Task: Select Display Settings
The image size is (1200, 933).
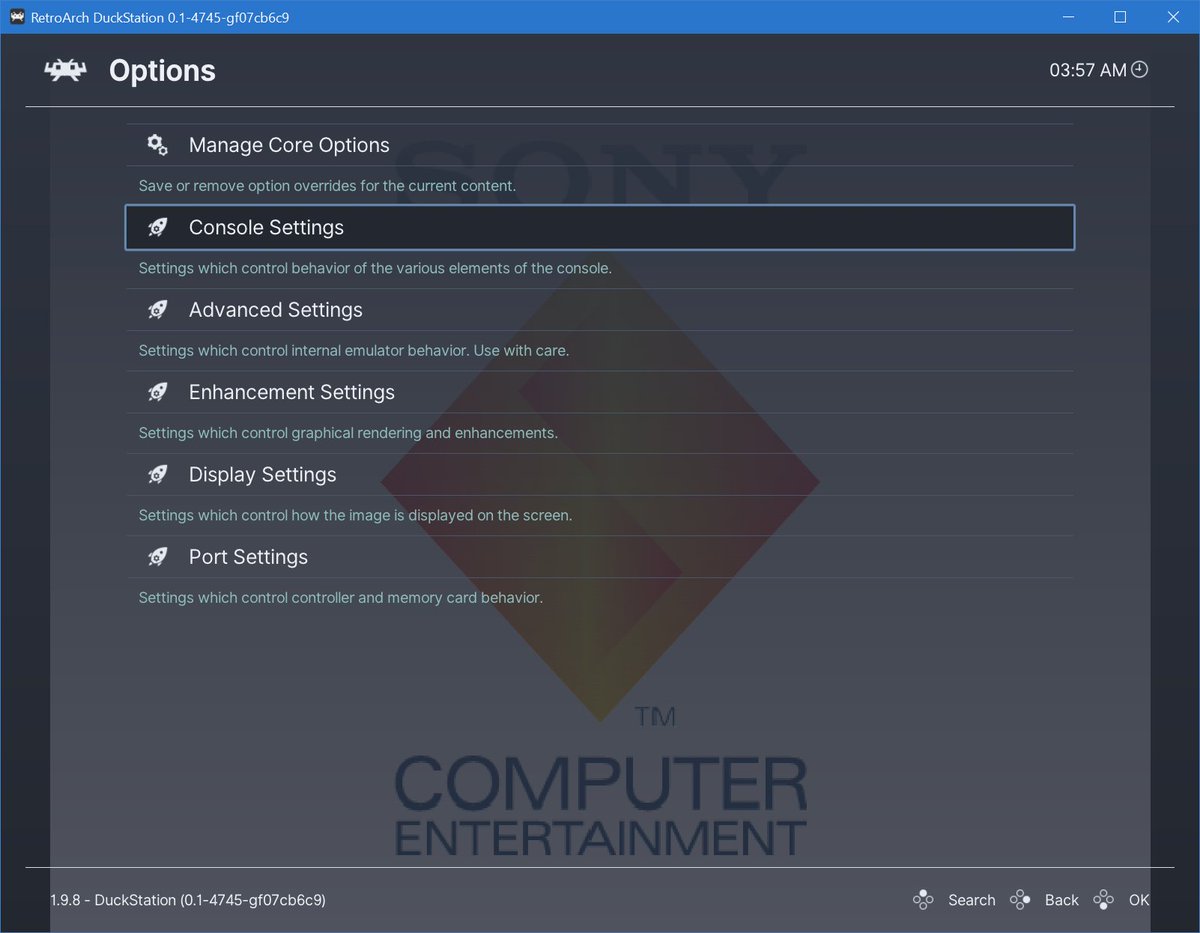Action: point(262,474)
